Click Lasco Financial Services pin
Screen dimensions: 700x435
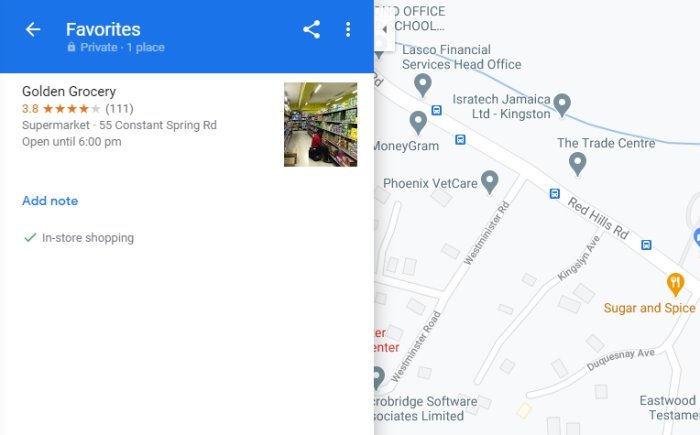coord(422,84)
